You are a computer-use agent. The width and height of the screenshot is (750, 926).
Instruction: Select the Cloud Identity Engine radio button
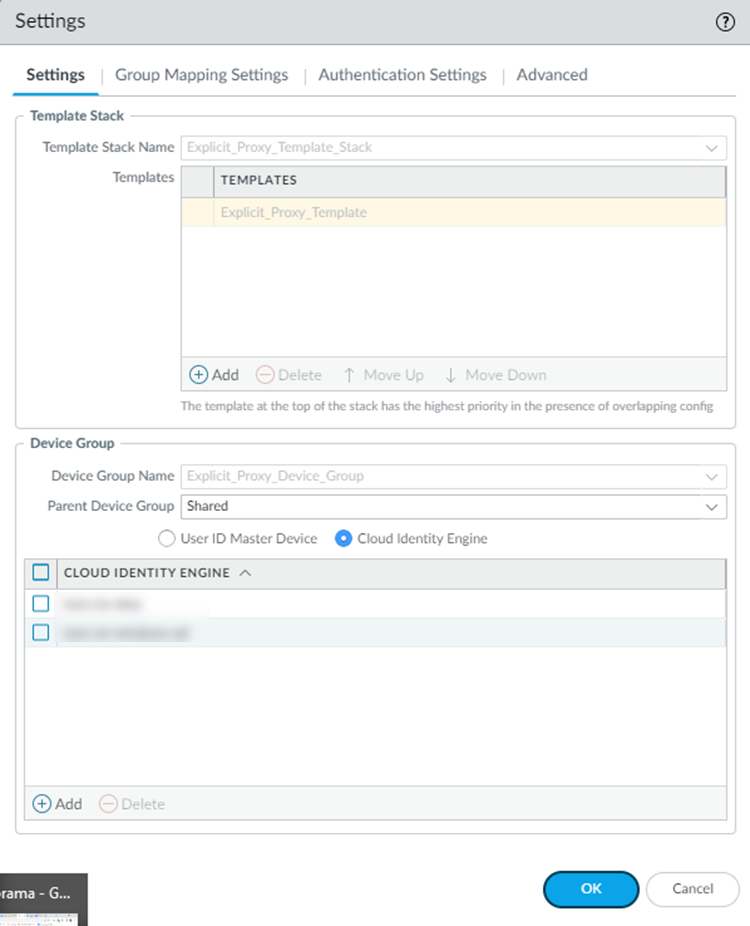click(343, 539)
